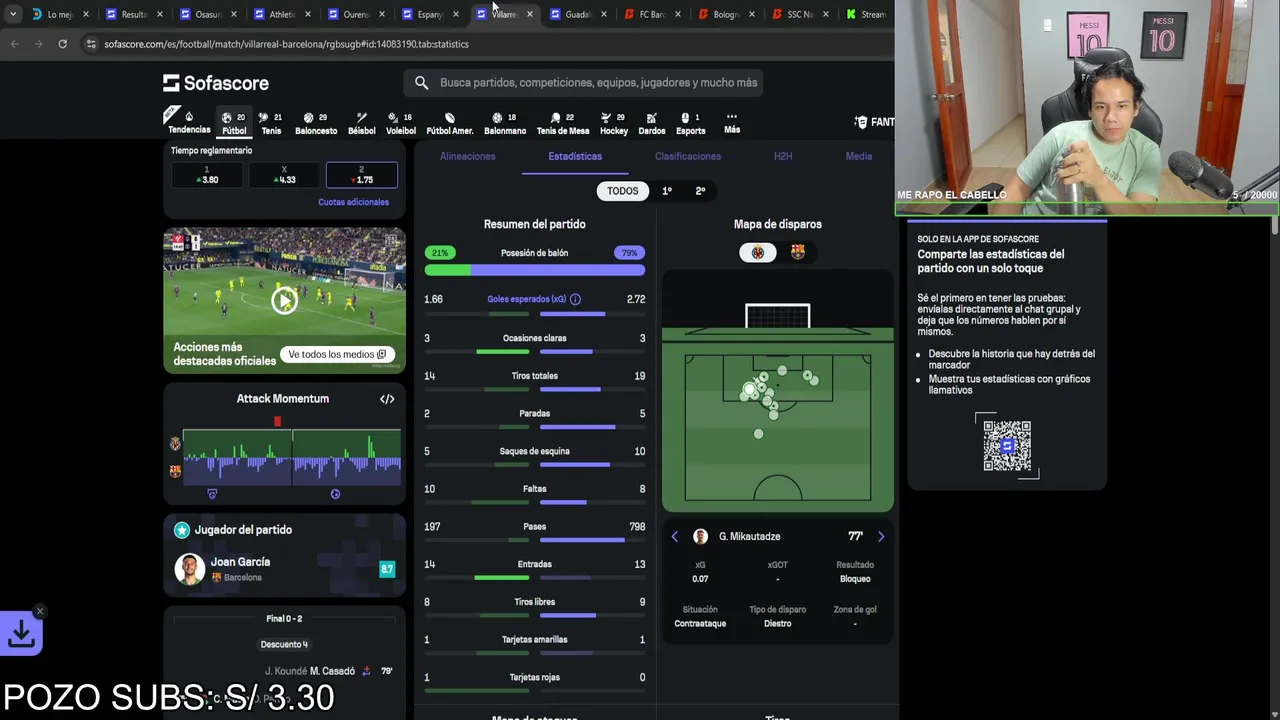
Task: Open the browser tab search dropdown
Action: (12, 14)
